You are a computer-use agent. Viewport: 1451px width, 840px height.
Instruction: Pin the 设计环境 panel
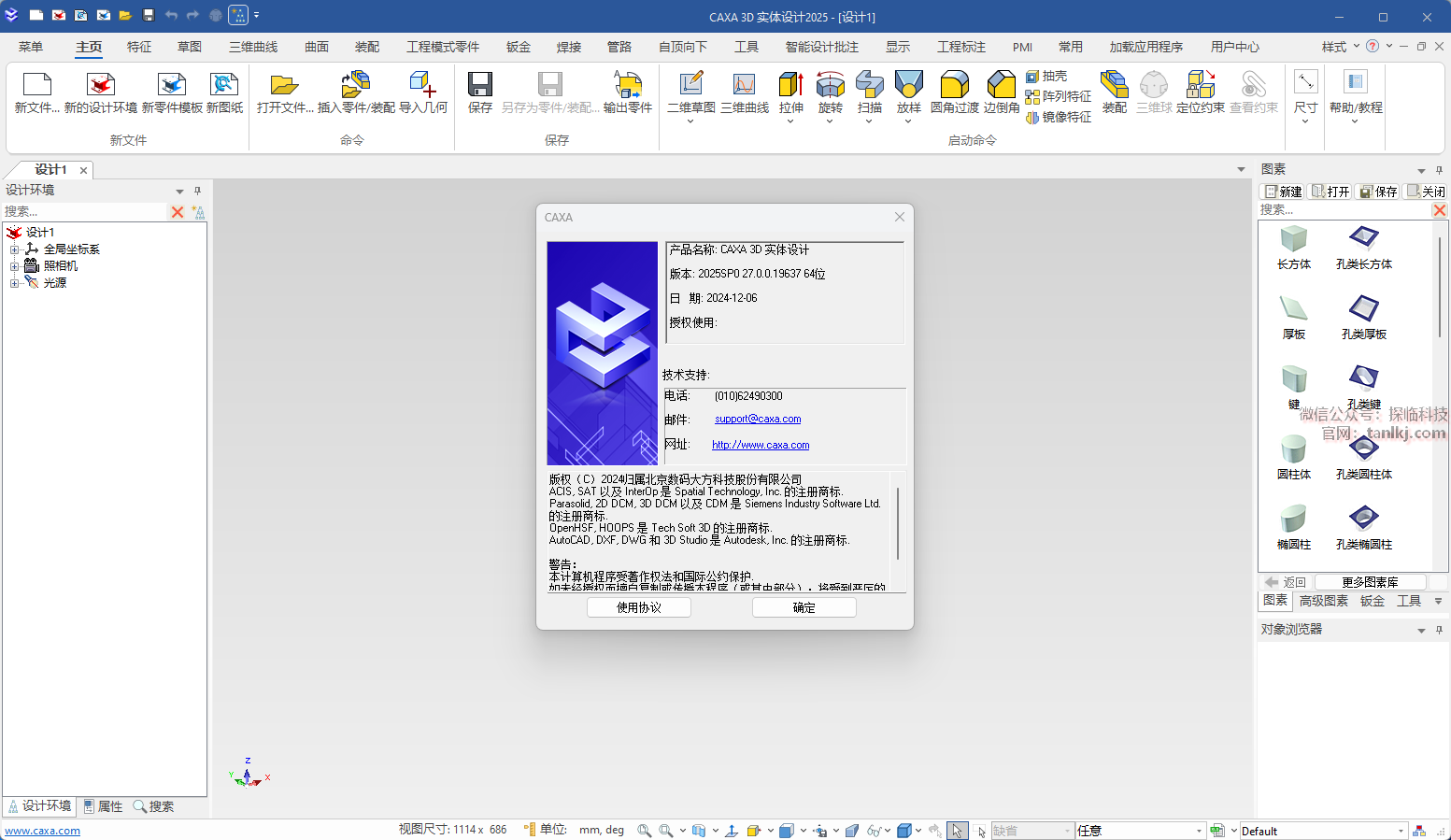click(197, 191)
